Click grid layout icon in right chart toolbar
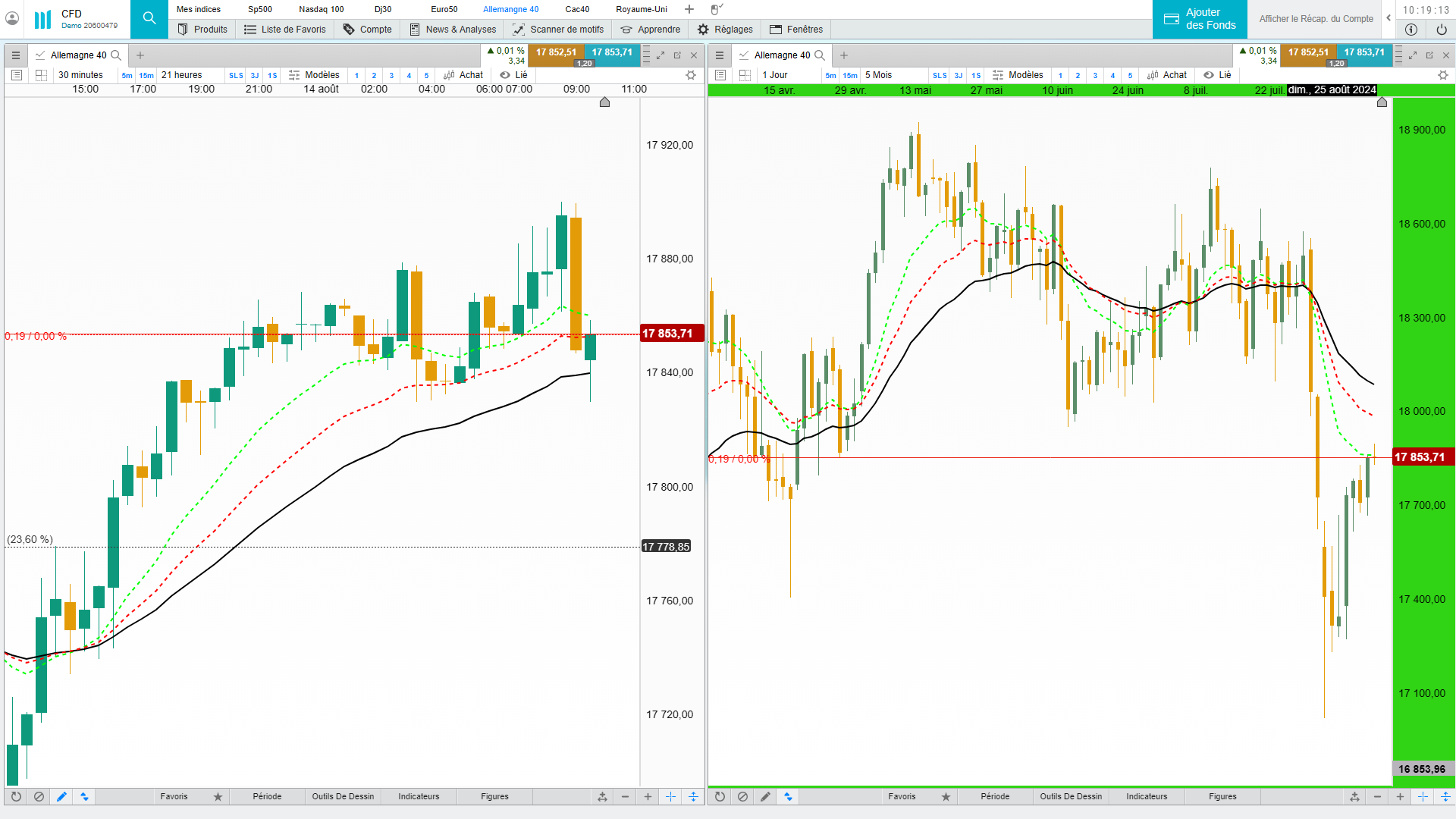The width and height of the screenshot is (1456, 819). pyautogui.click(x=745, y=75)
